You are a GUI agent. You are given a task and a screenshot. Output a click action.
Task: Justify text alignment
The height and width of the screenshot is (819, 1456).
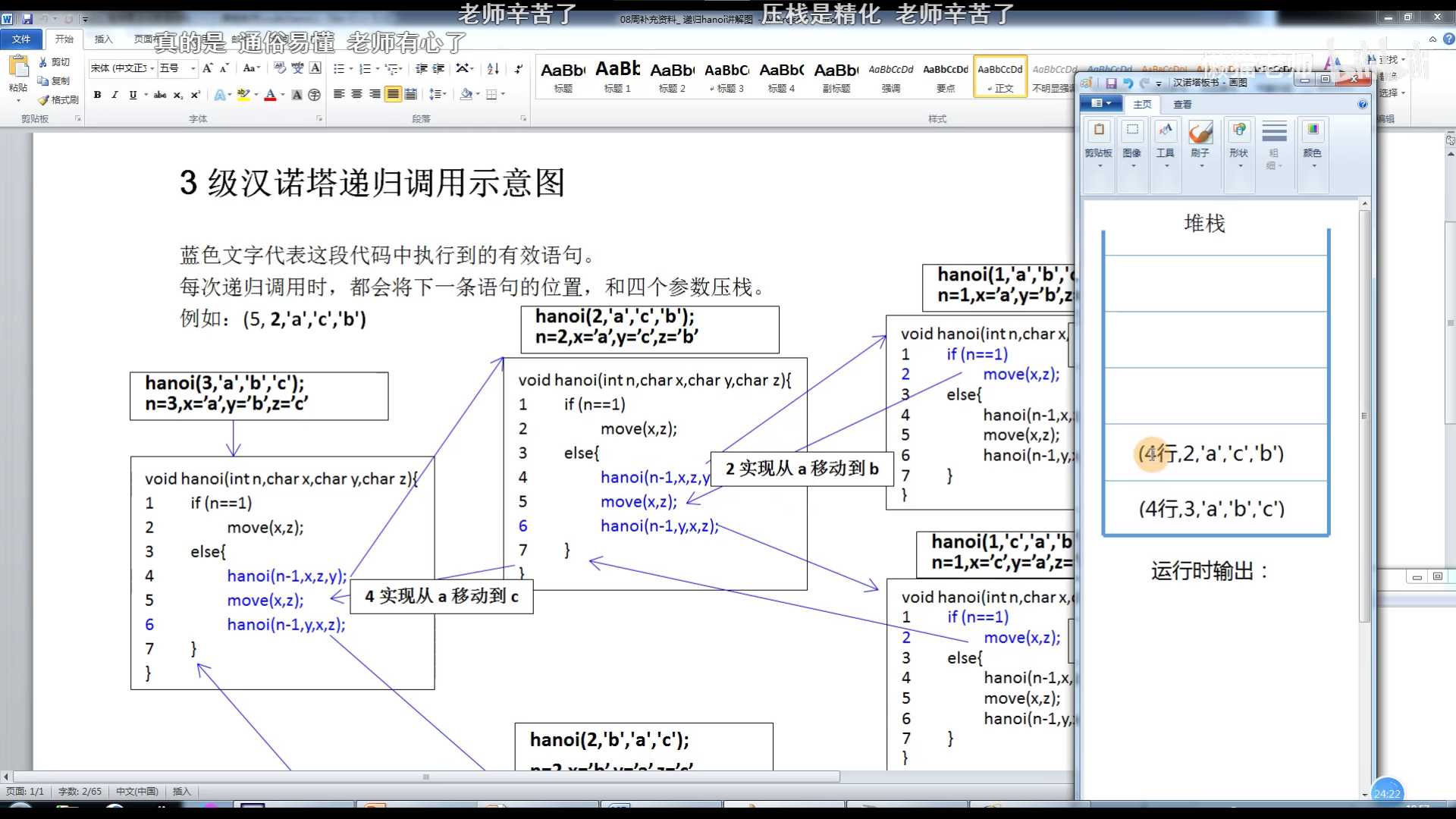click(393, 94)
